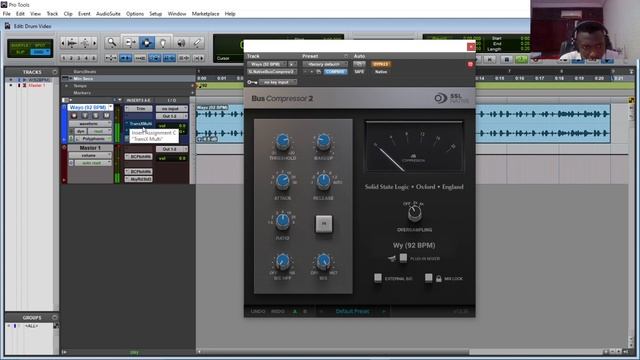The image size is (640, 360).
Task: Toggle the plugin BYPASS button
Action: click(x=381, y=64)
